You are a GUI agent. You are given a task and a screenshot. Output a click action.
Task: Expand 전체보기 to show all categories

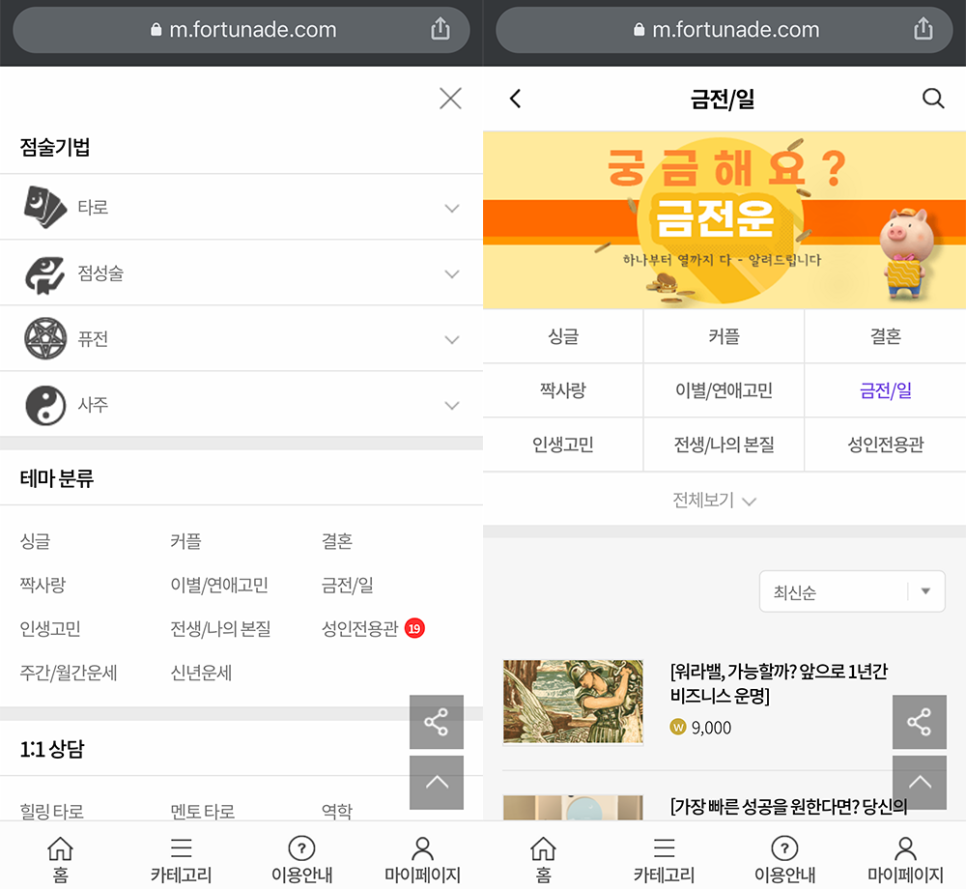click(x=715, y=500)
